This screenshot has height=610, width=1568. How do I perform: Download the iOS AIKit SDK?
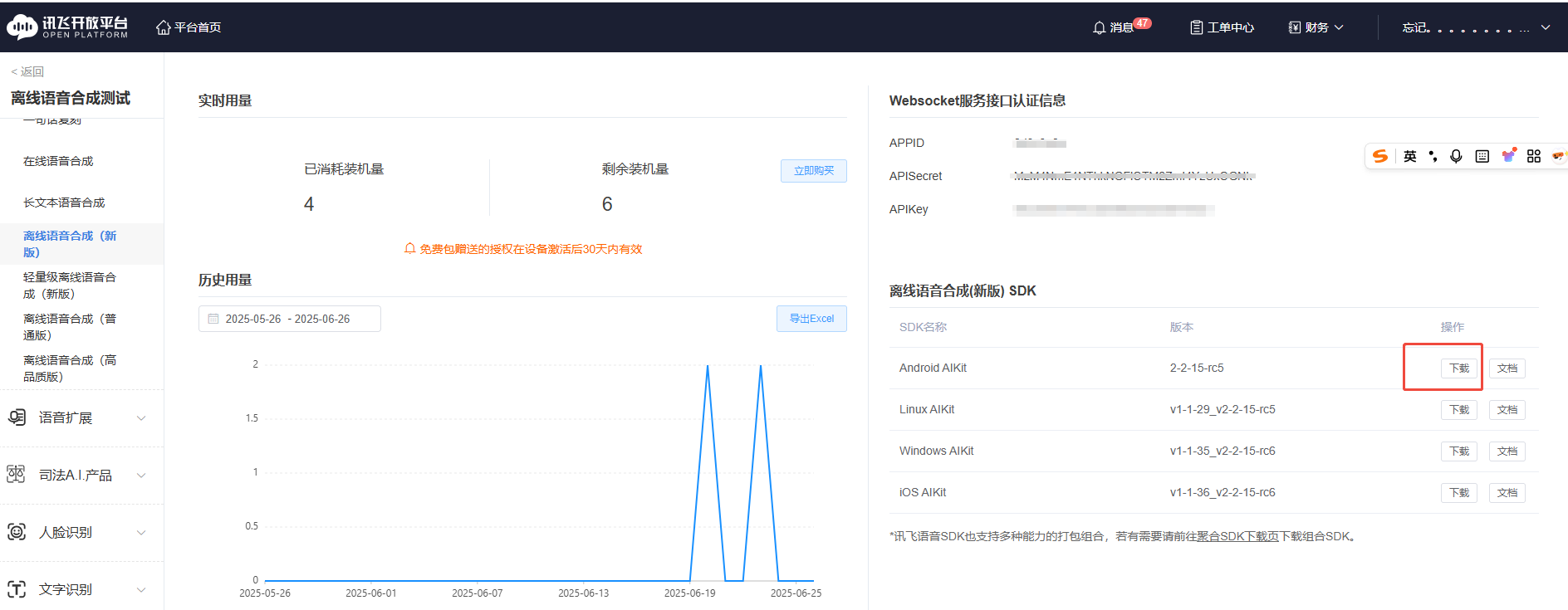coord(1459,492)
